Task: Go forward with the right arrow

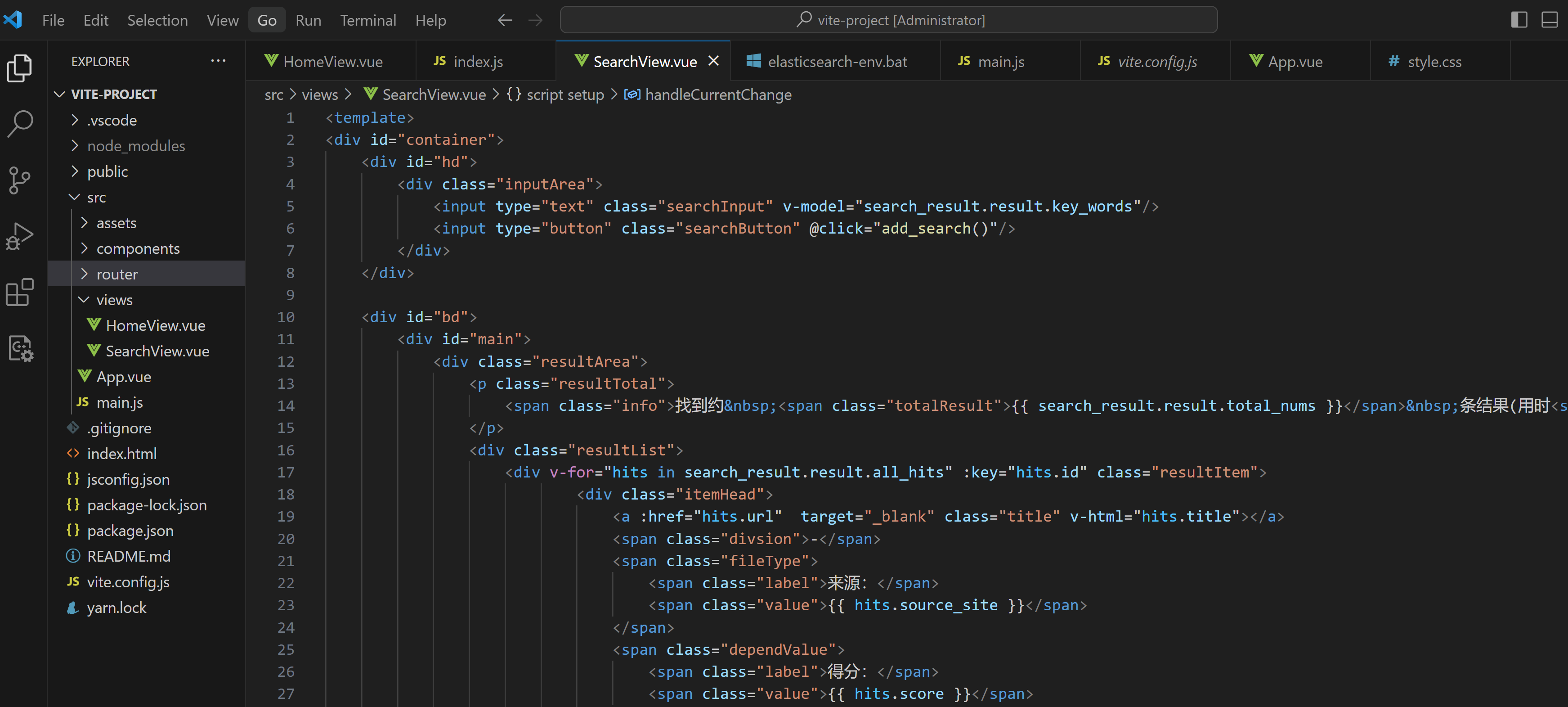Action: (535, 20)
